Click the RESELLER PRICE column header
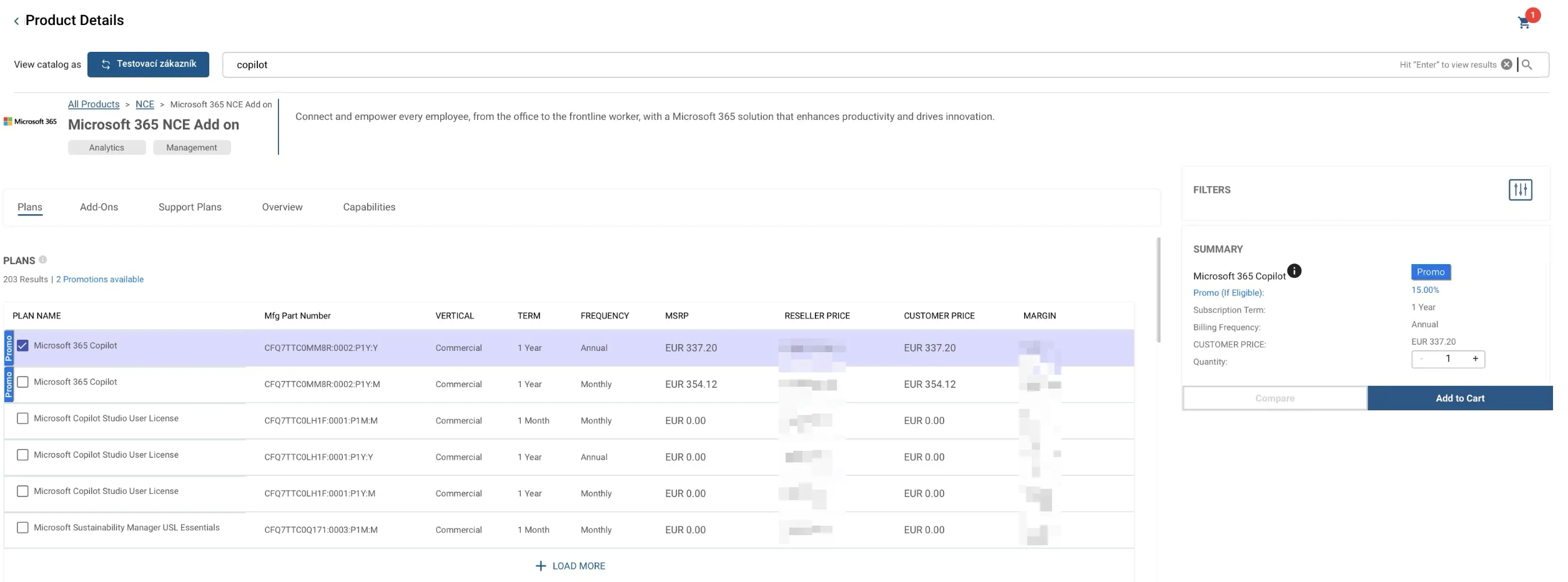The image size is (1568, 582). coord(817,315)
